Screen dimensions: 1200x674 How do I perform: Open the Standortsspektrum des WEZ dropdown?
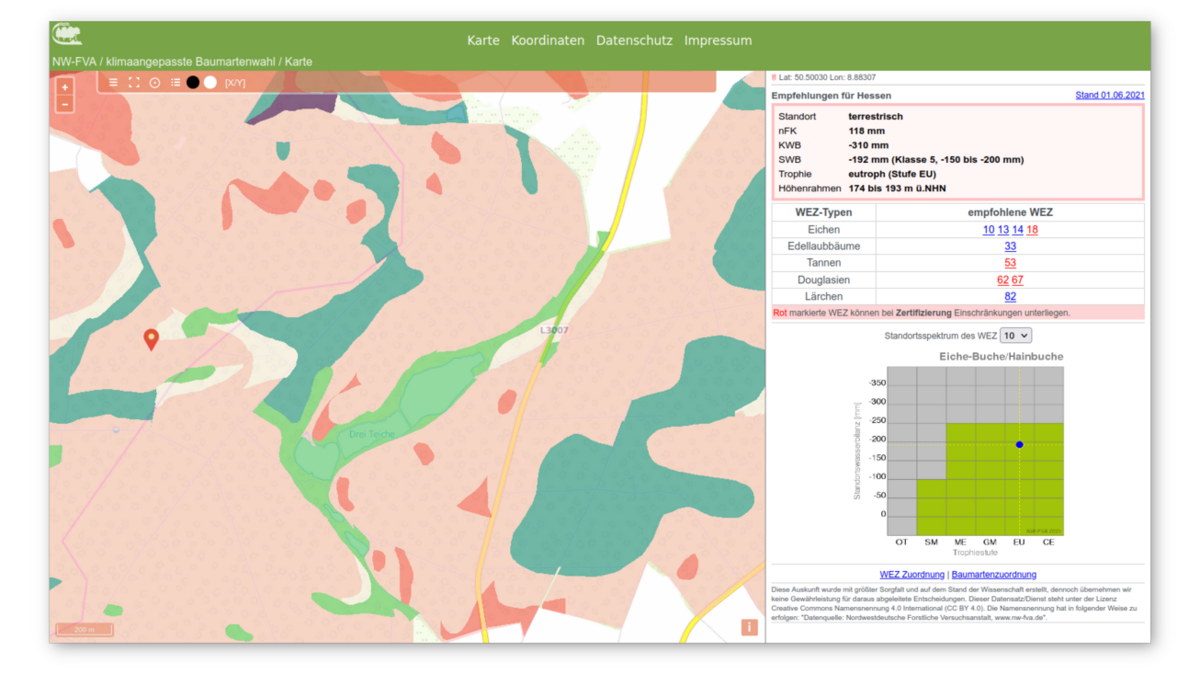[1015, 336]
